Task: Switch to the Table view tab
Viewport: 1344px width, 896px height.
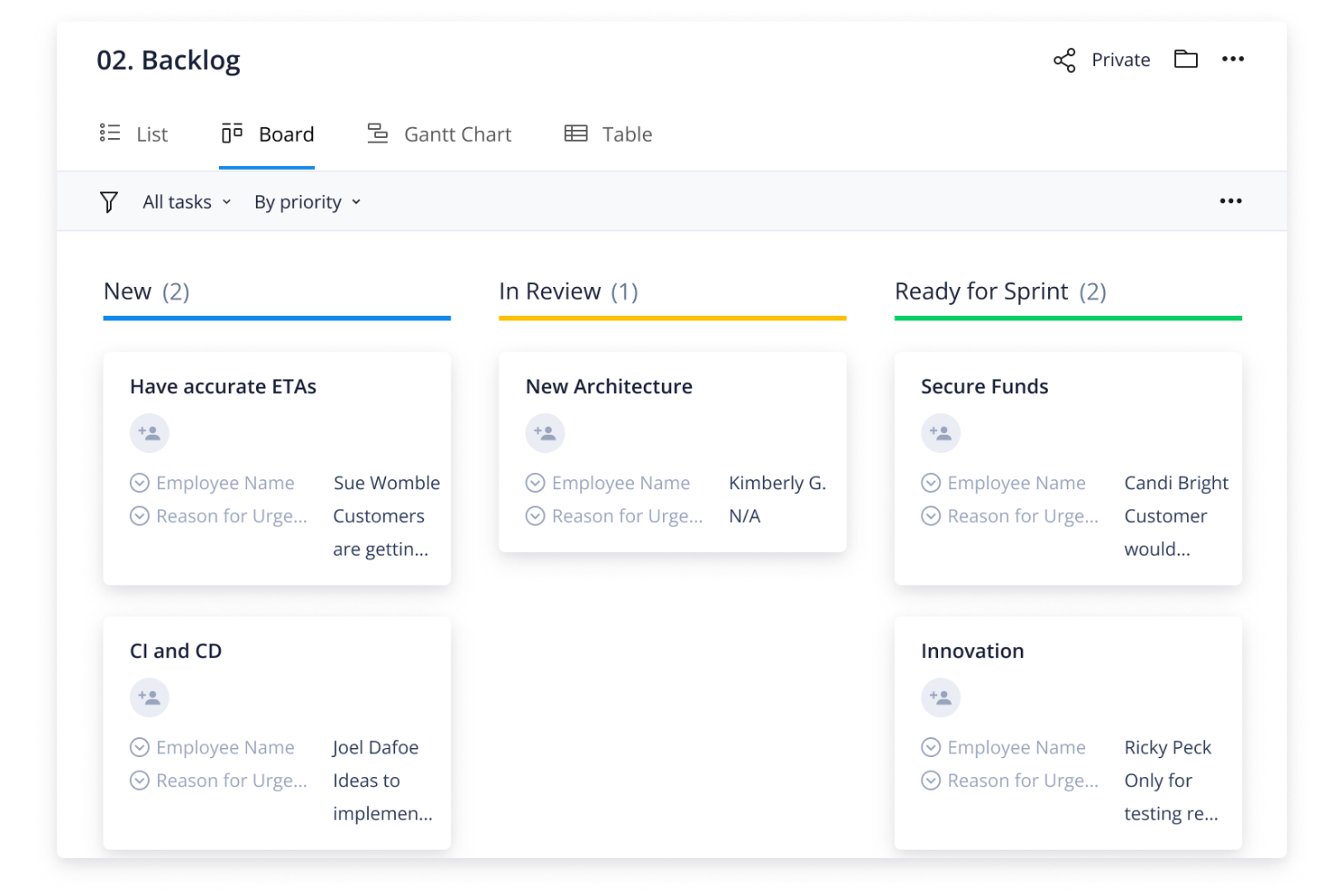Action: coord(608,134)
